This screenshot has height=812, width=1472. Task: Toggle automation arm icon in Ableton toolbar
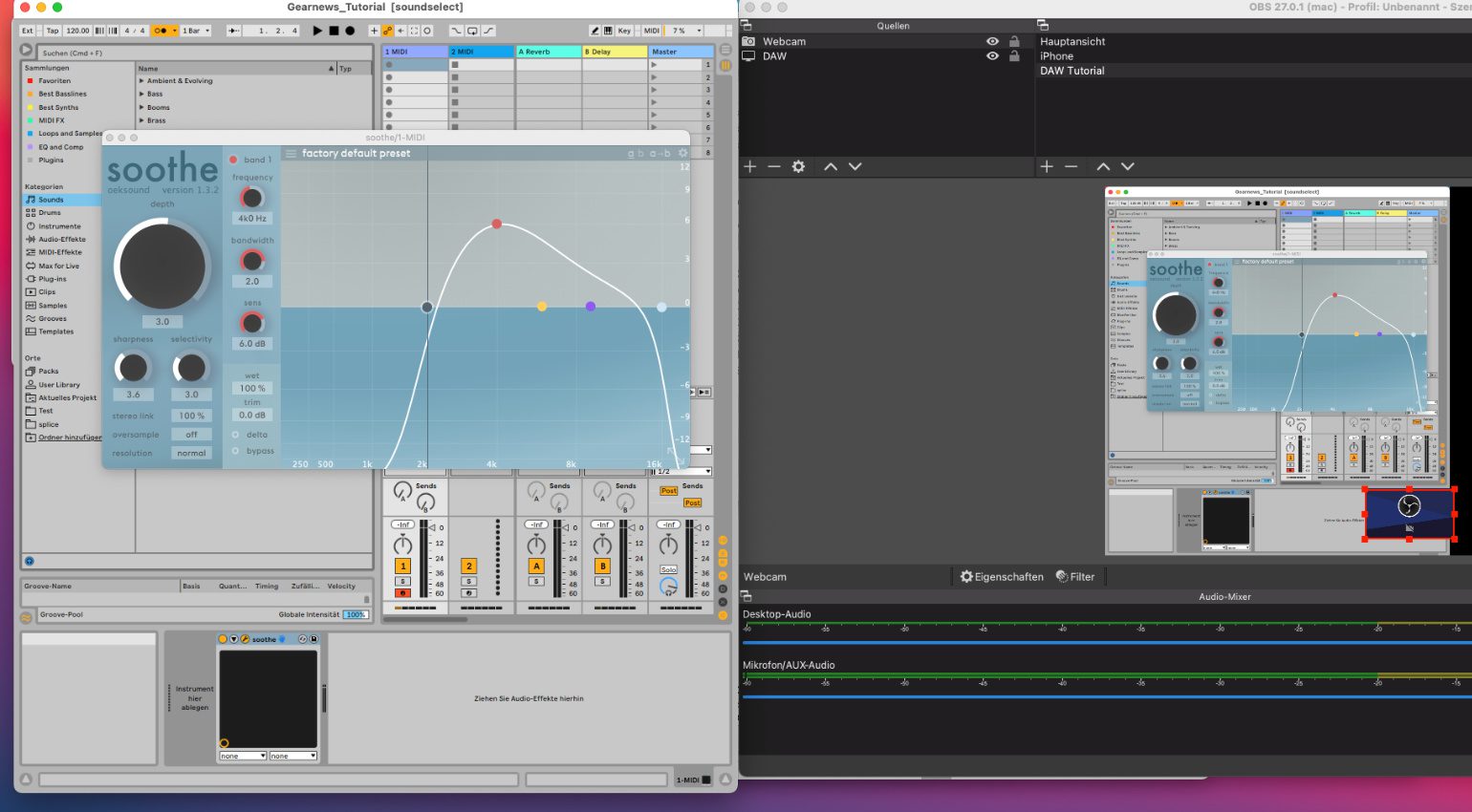(387, 31)
